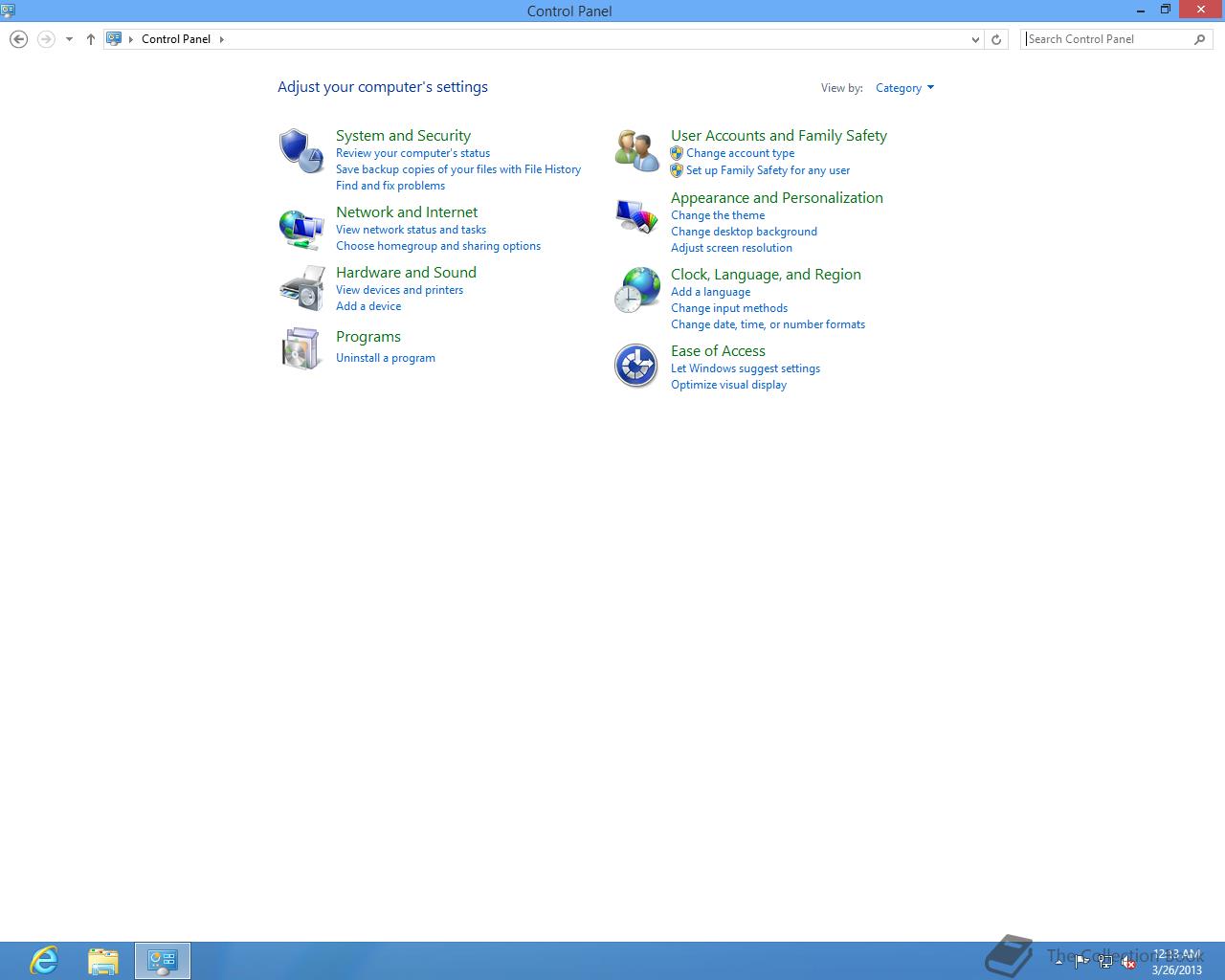Open the Action Center flag in the tray
Viewport: 1225px width, 980px height.
pos(1081,963)
